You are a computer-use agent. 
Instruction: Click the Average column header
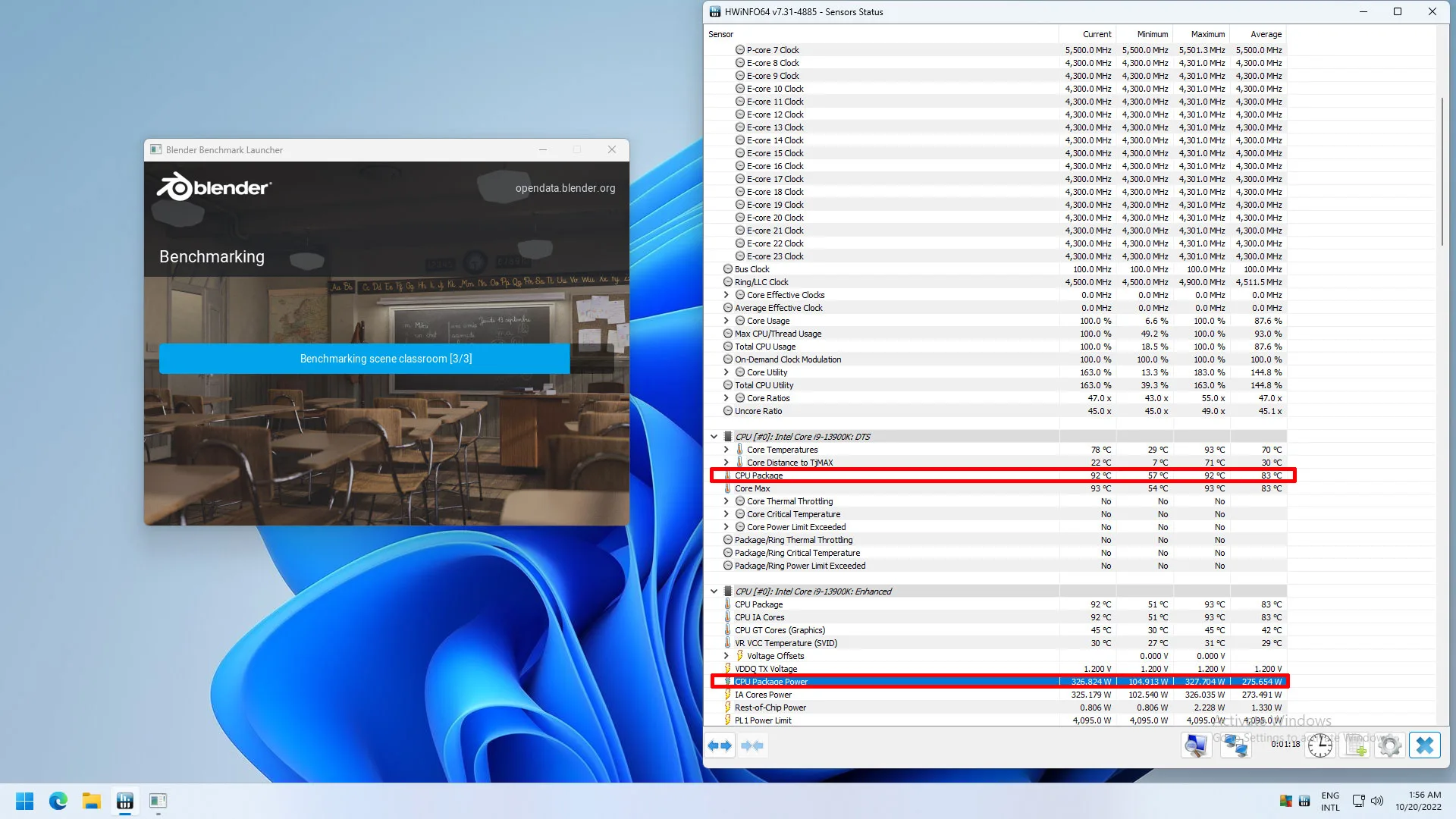[x=1258, y=34]
